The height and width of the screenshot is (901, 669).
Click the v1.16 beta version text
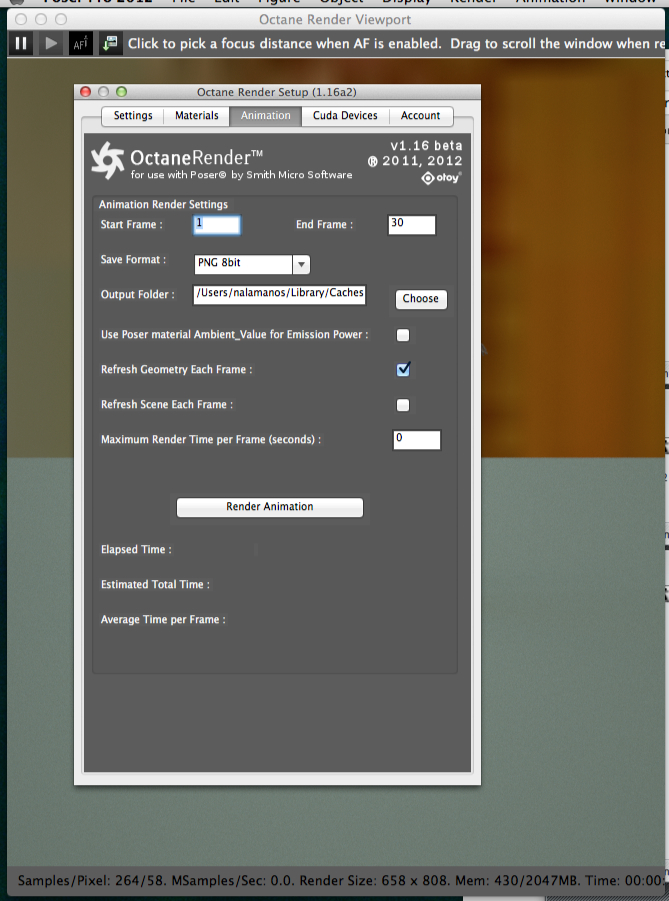point(426,146)
